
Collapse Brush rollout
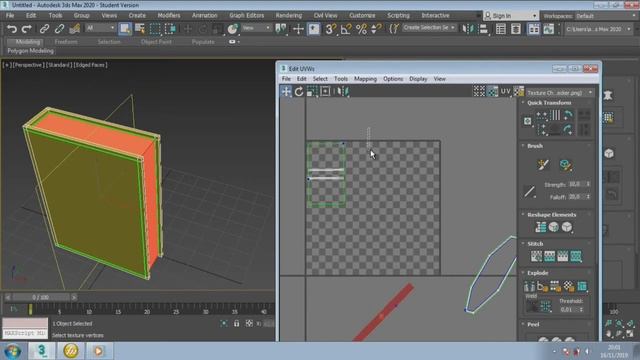[535, 146]
